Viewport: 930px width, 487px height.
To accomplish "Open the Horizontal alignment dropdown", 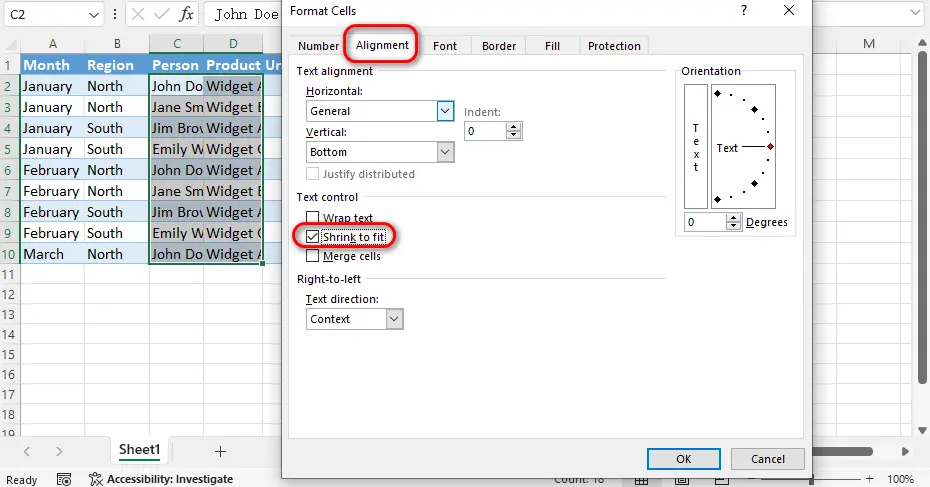I will [445, 111].
